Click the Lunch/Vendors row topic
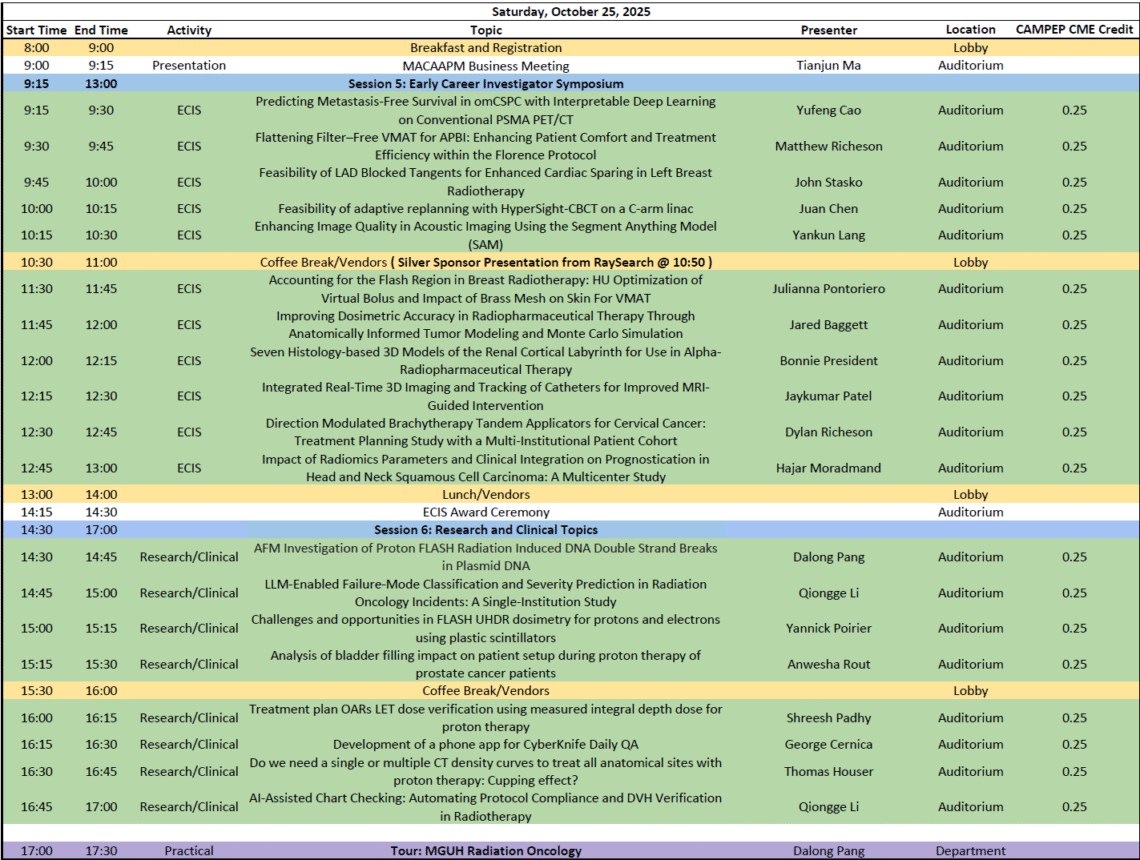The height and width of the screenshot is (860, 1140). click(x=486, y=494)
